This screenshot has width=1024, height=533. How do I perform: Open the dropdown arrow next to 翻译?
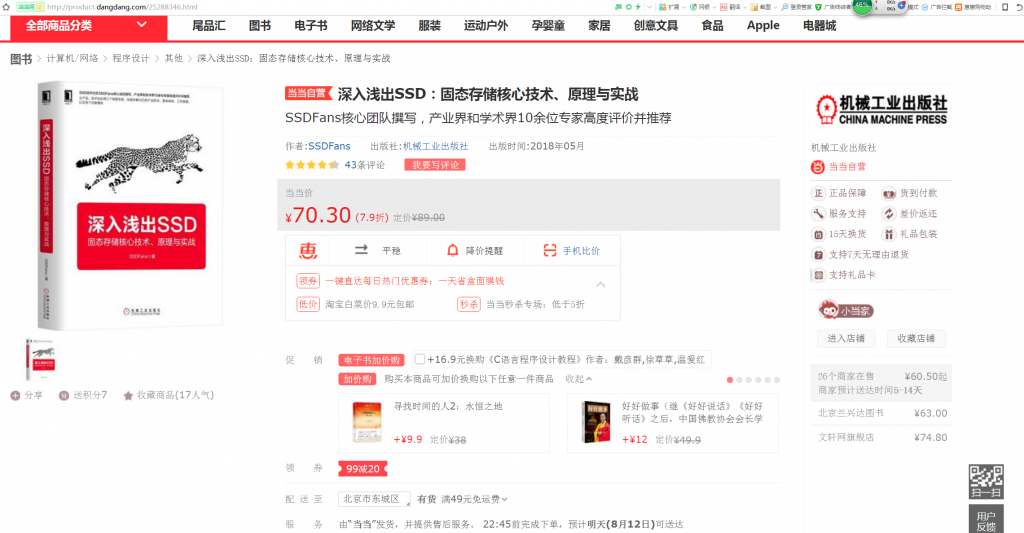click(x=744, y=7)
